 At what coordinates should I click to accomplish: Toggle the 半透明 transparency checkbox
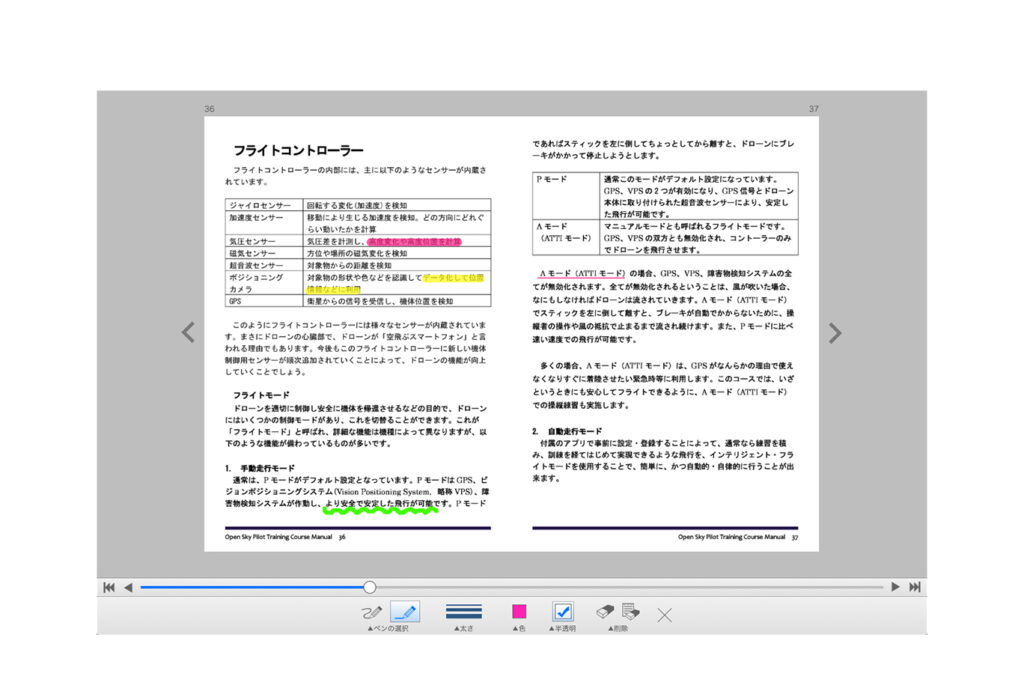[x=562, y=611]
